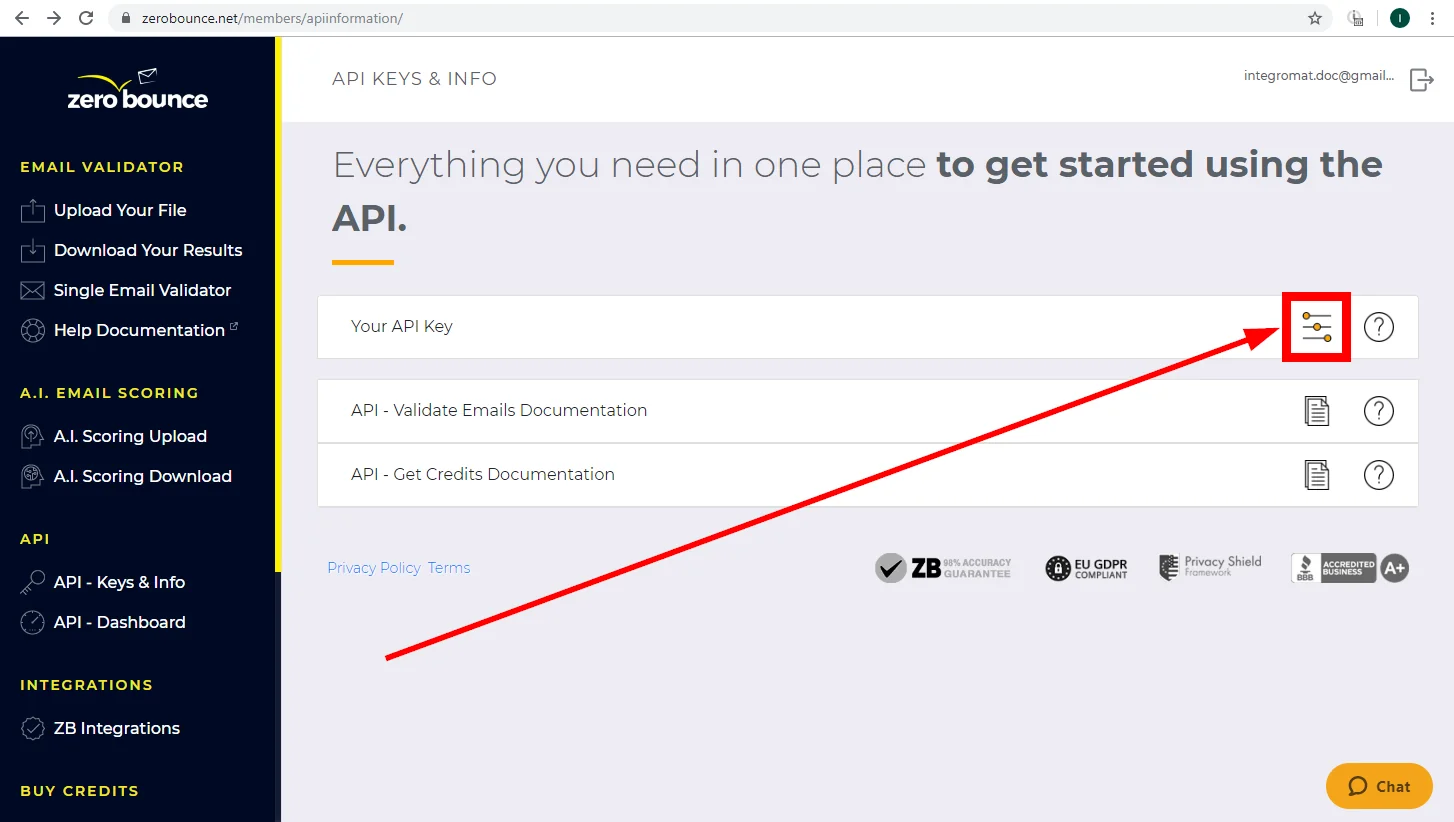The image size is (1454, 822).
Task: Open Download Your Results in sidebar
Action: 148,250
